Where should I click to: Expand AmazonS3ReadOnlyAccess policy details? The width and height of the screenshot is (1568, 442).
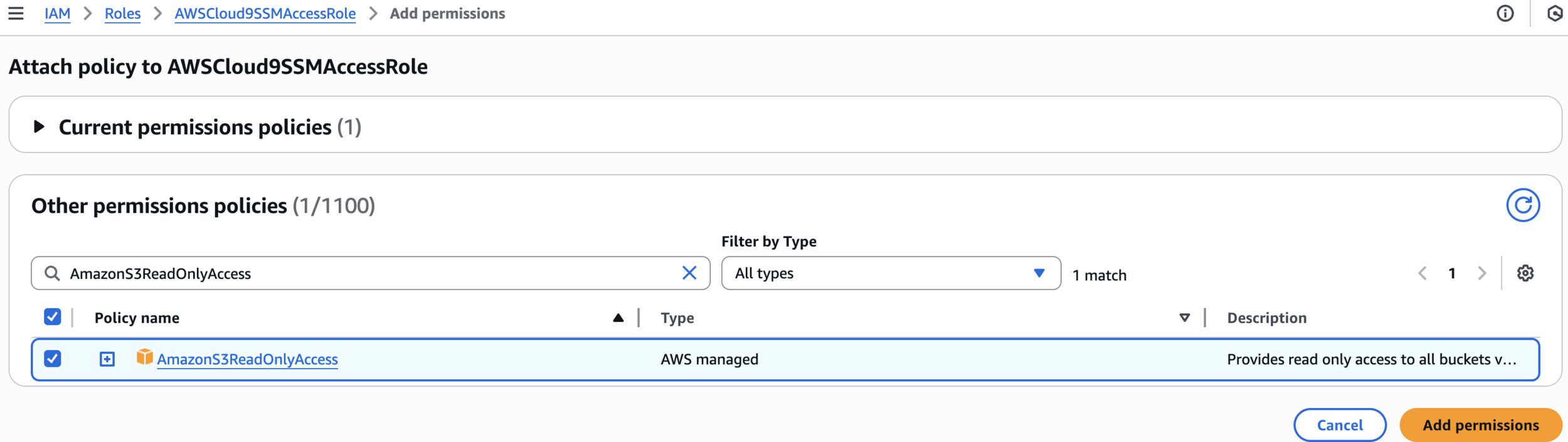tap(107, 359)
